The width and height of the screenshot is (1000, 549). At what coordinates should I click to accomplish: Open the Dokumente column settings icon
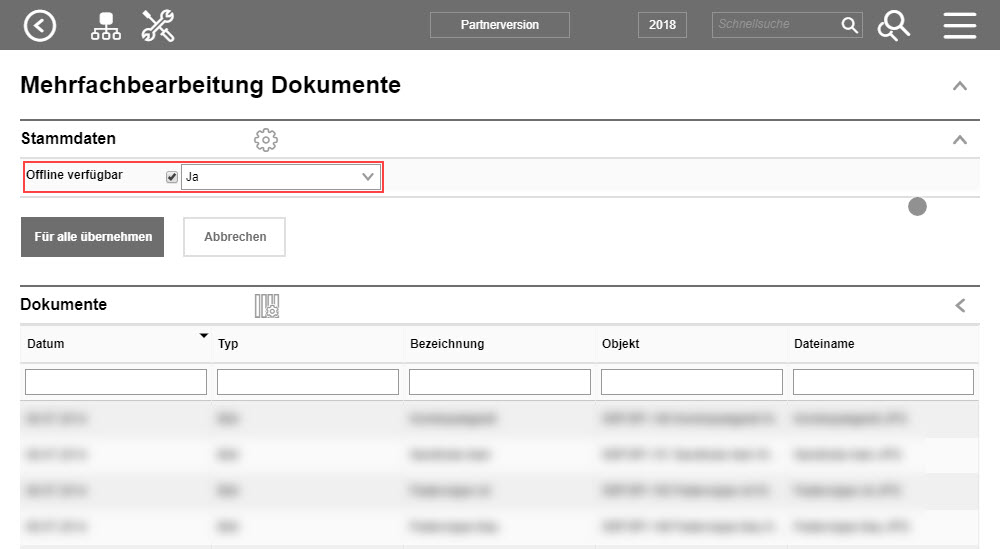[x=267, y=305]
